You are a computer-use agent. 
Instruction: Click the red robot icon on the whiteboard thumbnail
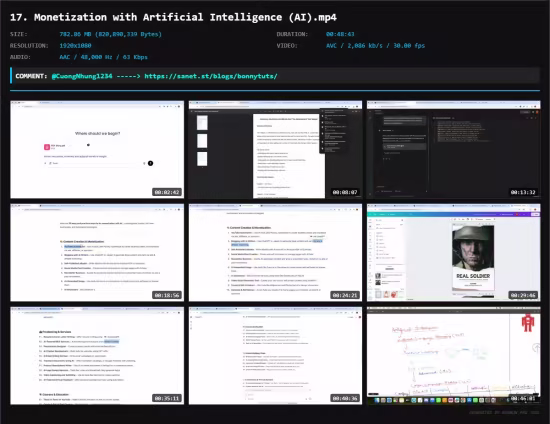click(528, 322)
